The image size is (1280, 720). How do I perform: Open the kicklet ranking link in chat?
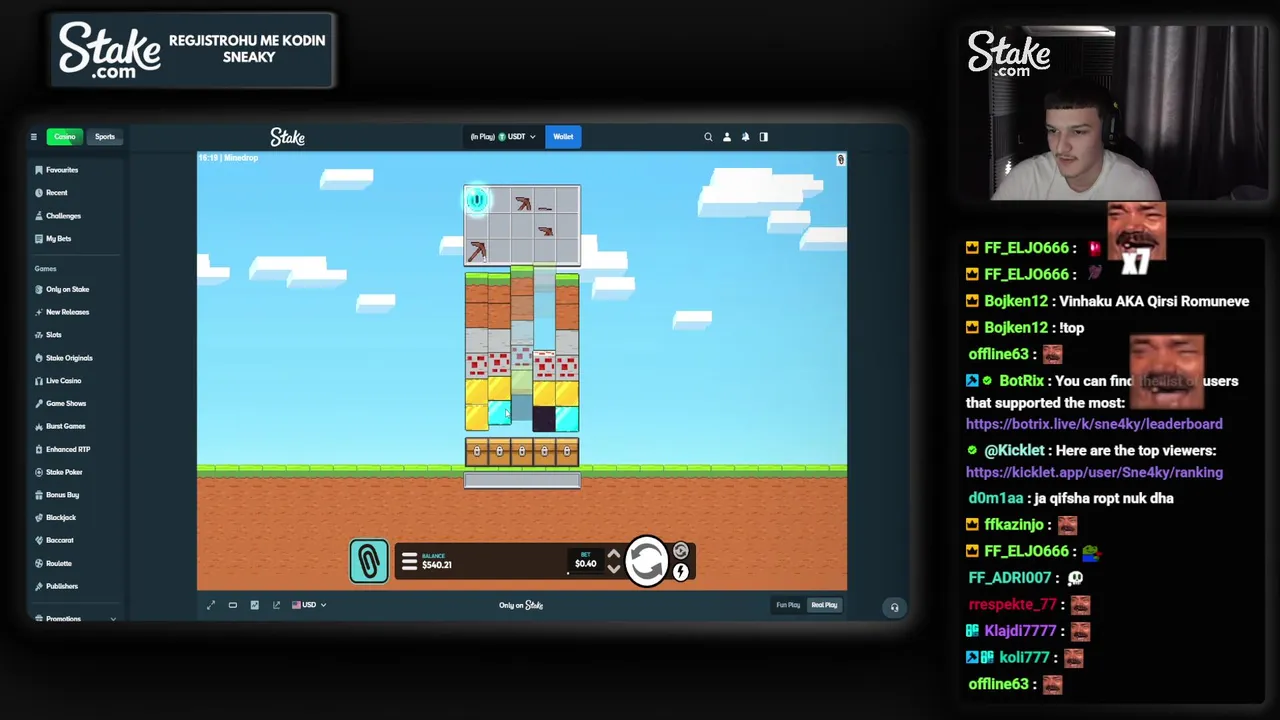click(x=1094, y=472)
